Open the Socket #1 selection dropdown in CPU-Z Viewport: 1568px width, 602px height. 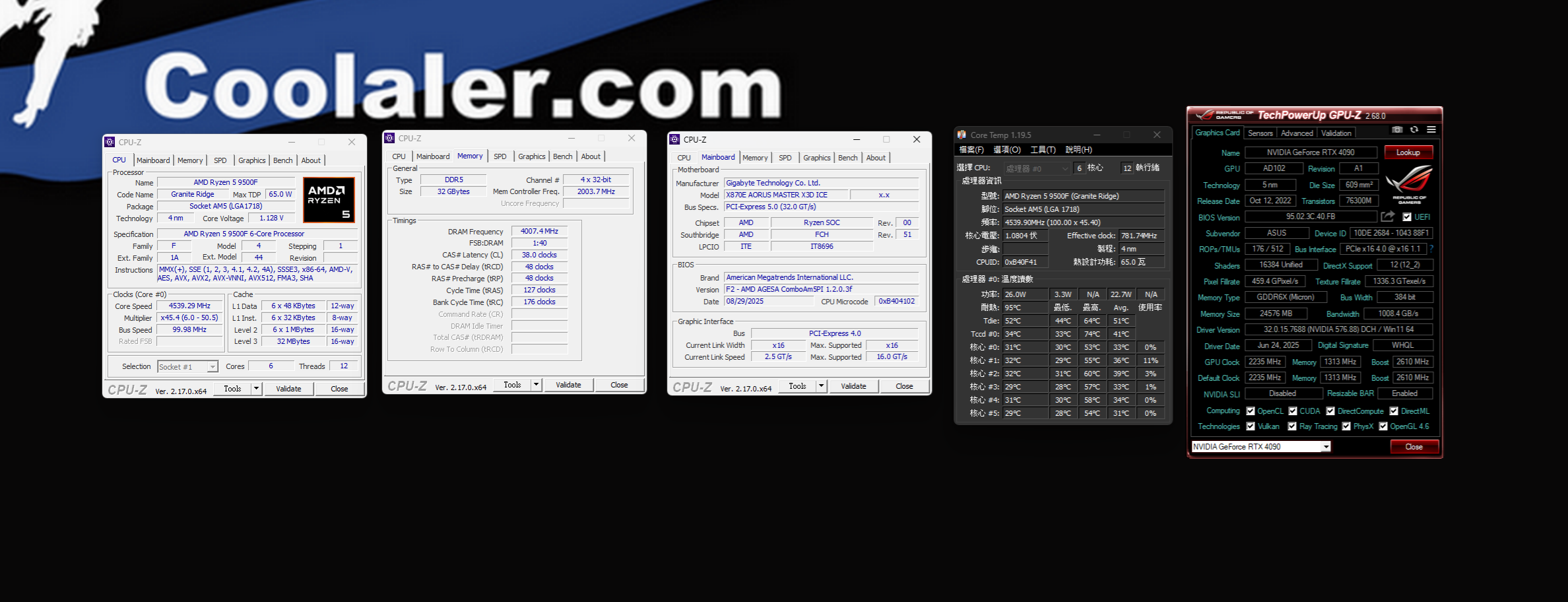(x=212, y=366)
